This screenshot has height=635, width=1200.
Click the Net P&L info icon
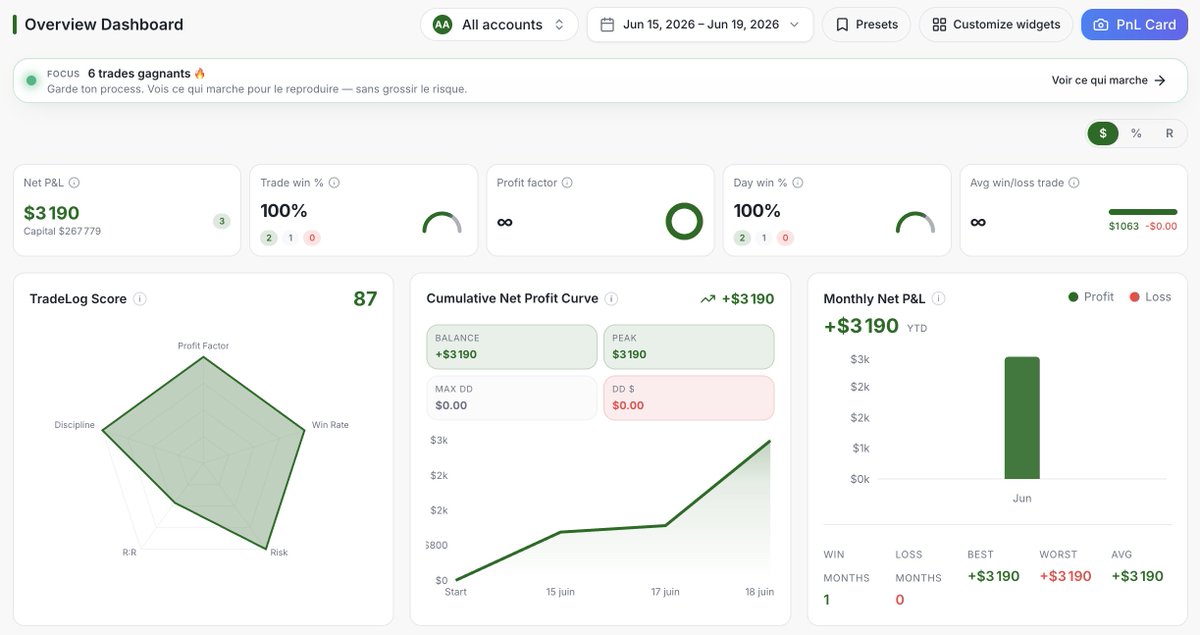click(x=74, y=183)
